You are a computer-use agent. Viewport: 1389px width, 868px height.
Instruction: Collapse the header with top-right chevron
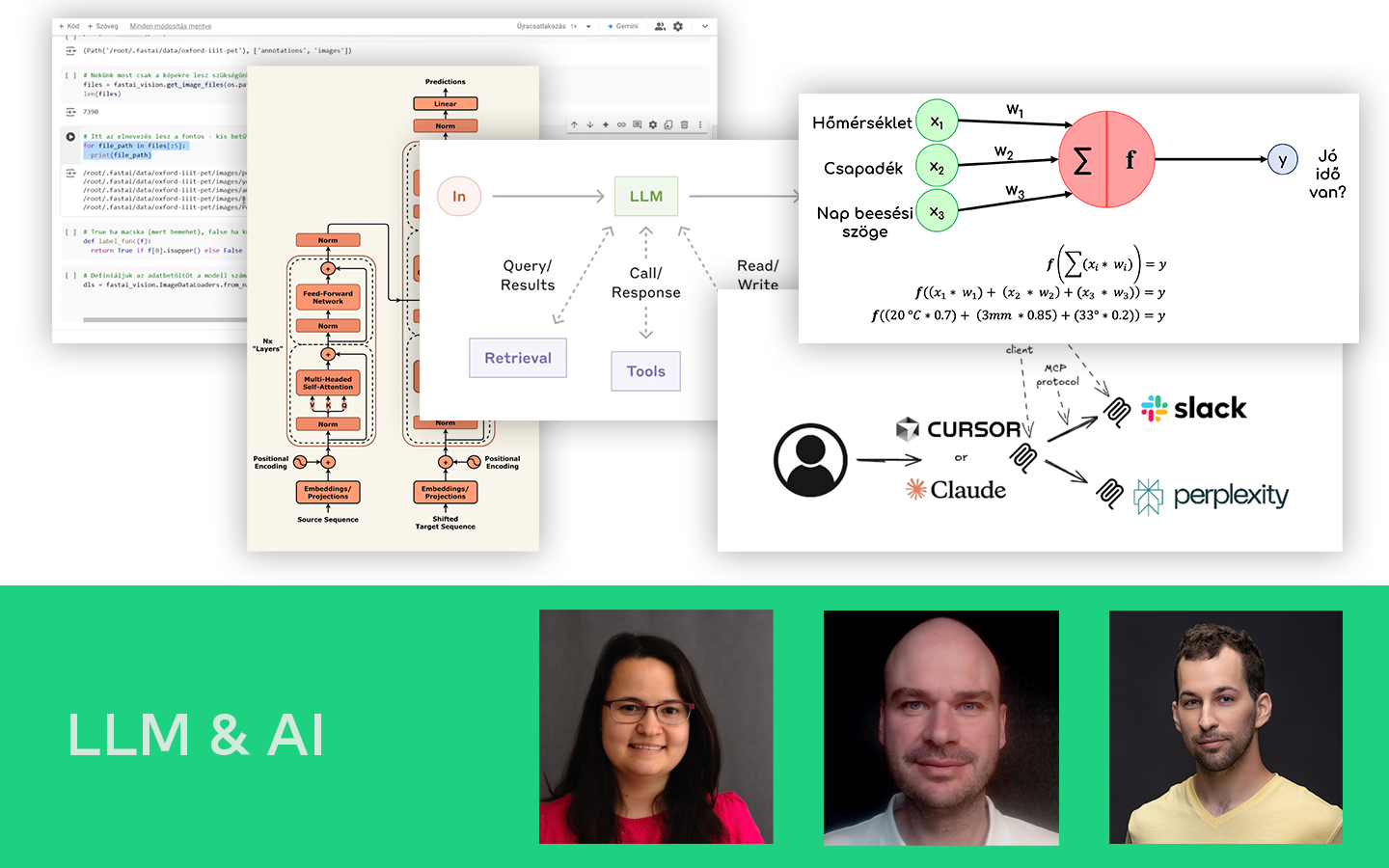705,26
